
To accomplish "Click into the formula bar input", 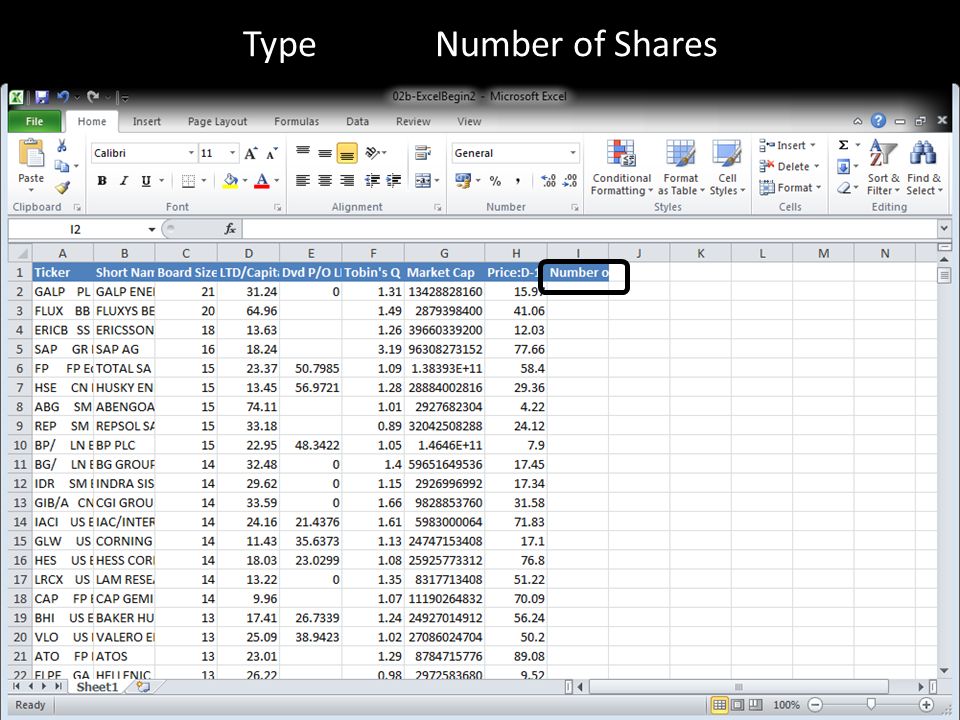I will point(589,229).
